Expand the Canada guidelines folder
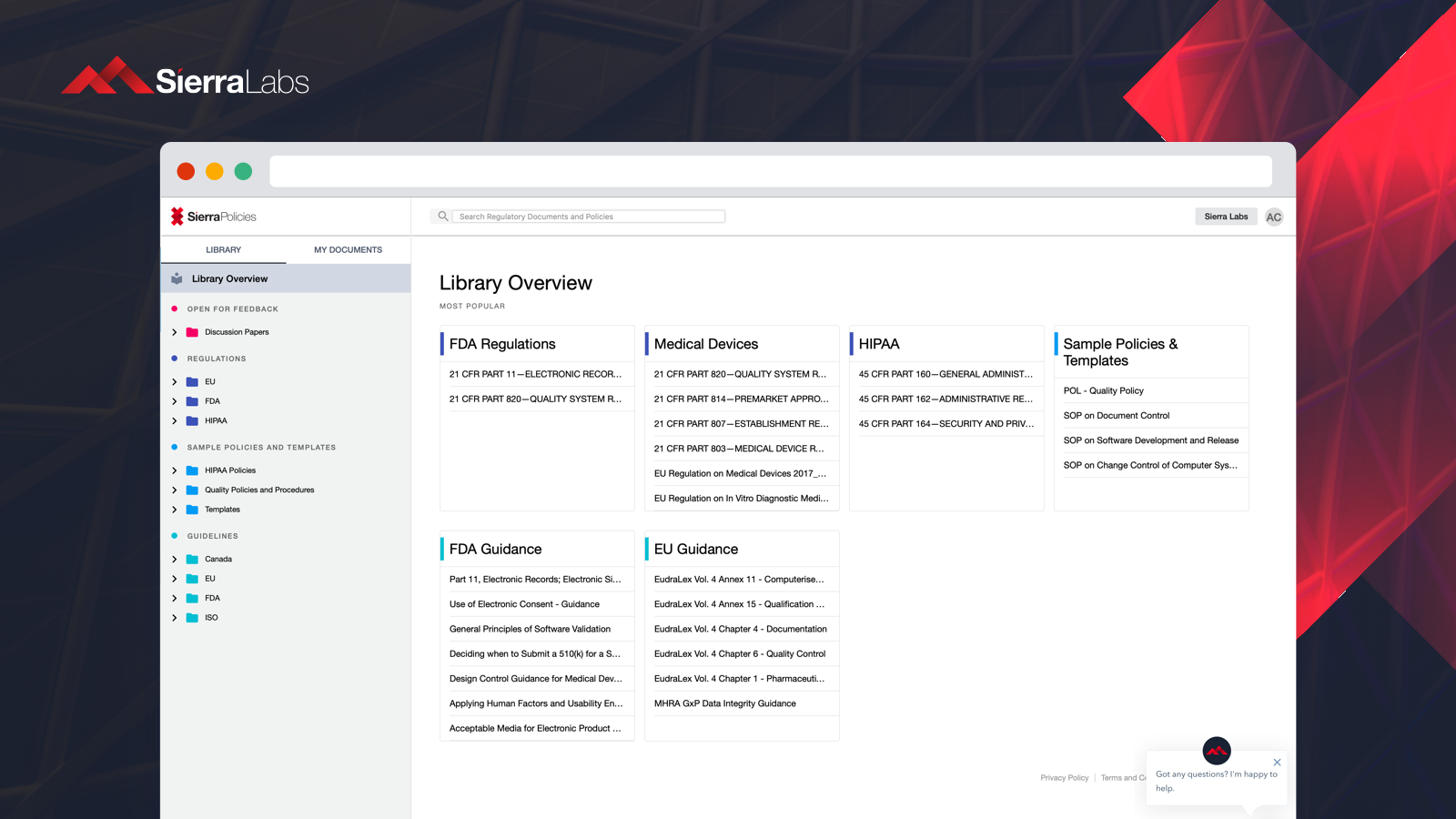 [175, 560]
